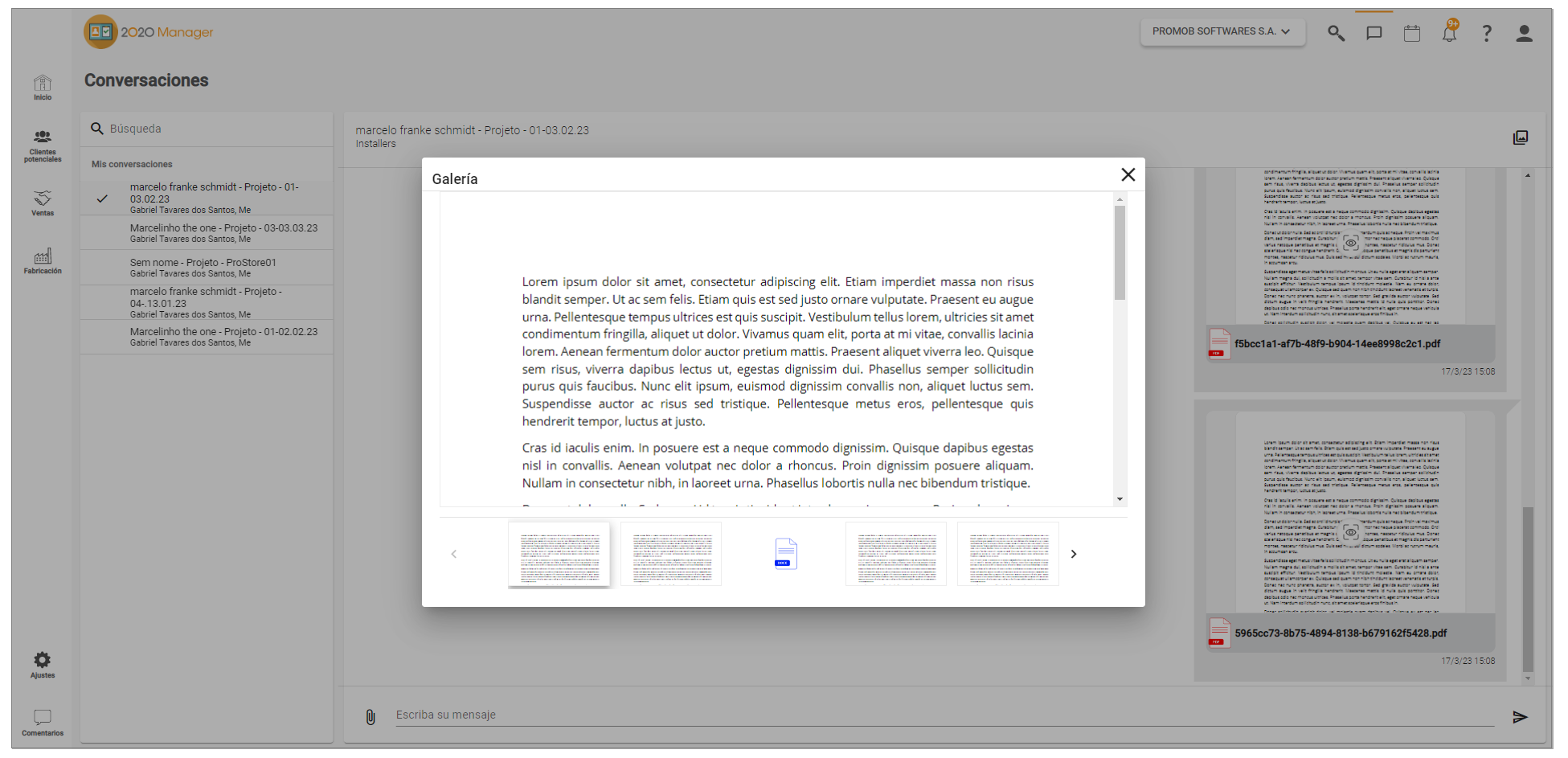The width and height of the screenshot is (1568, 758).
Task: Click the 2020 Manager logo
Action: (x=149, y=32)
